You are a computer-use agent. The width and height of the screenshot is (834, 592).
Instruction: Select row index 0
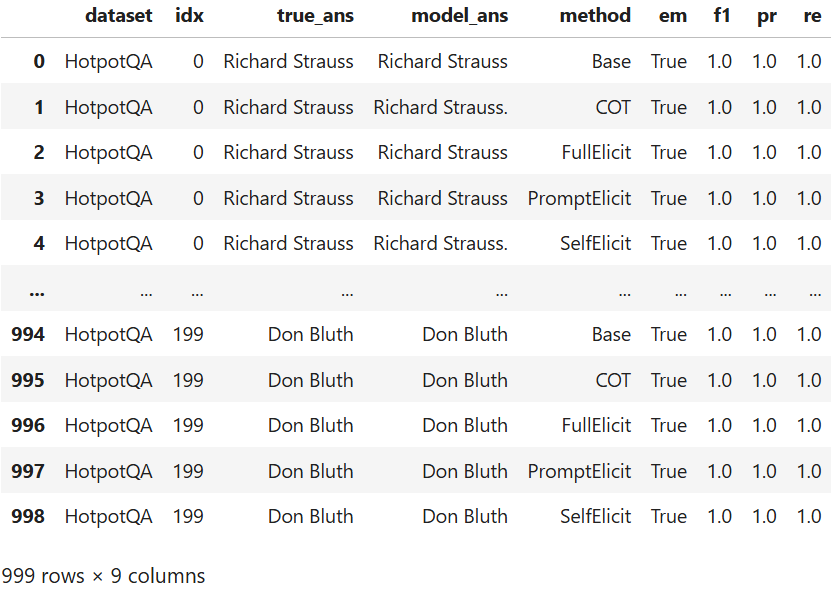tap(39, 61)
